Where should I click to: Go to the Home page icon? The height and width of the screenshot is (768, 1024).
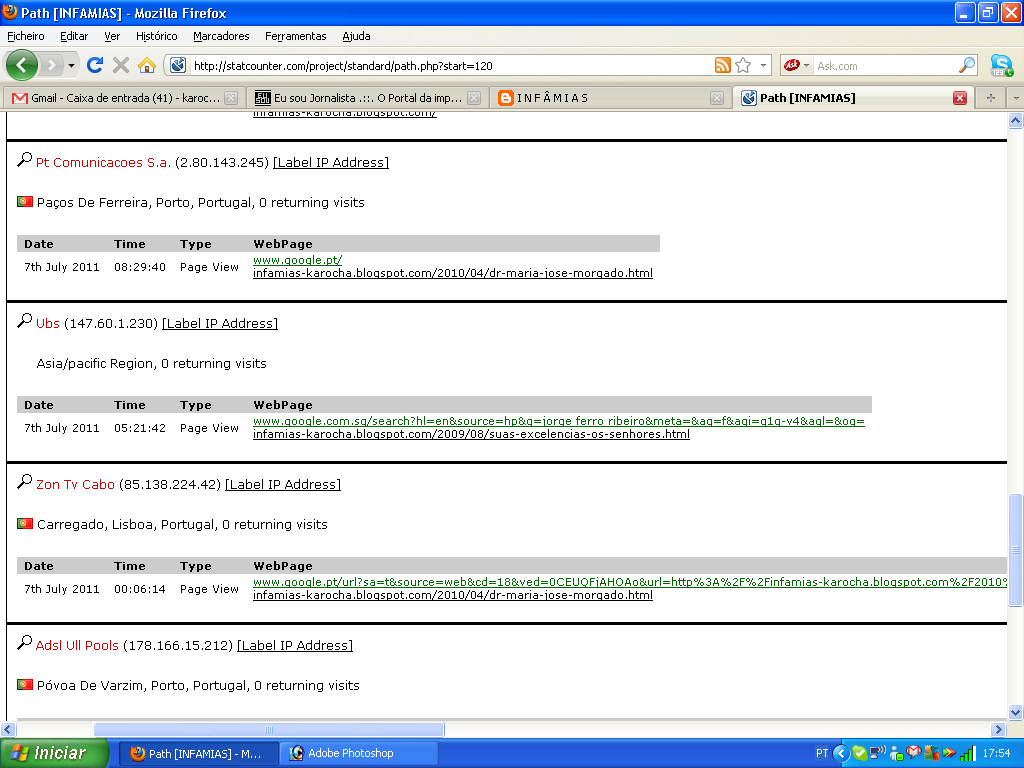(x=147, y=65)
